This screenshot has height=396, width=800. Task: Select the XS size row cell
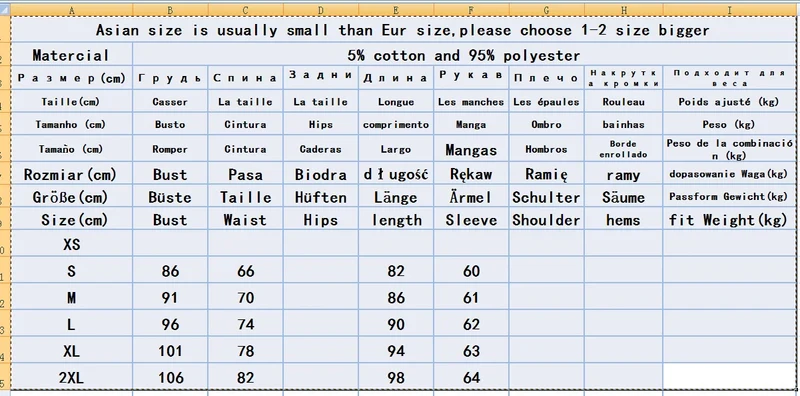click(71, 244)
